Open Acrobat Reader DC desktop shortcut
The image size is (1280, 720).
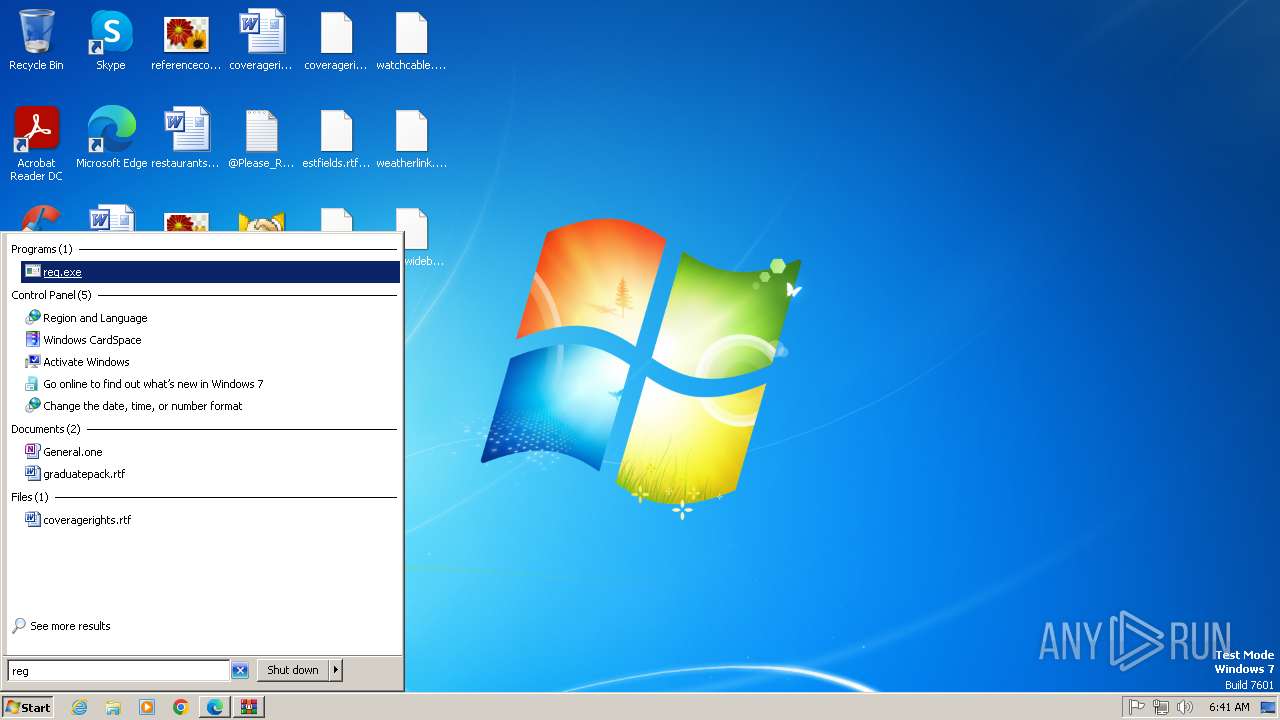[x=36, y=145]
